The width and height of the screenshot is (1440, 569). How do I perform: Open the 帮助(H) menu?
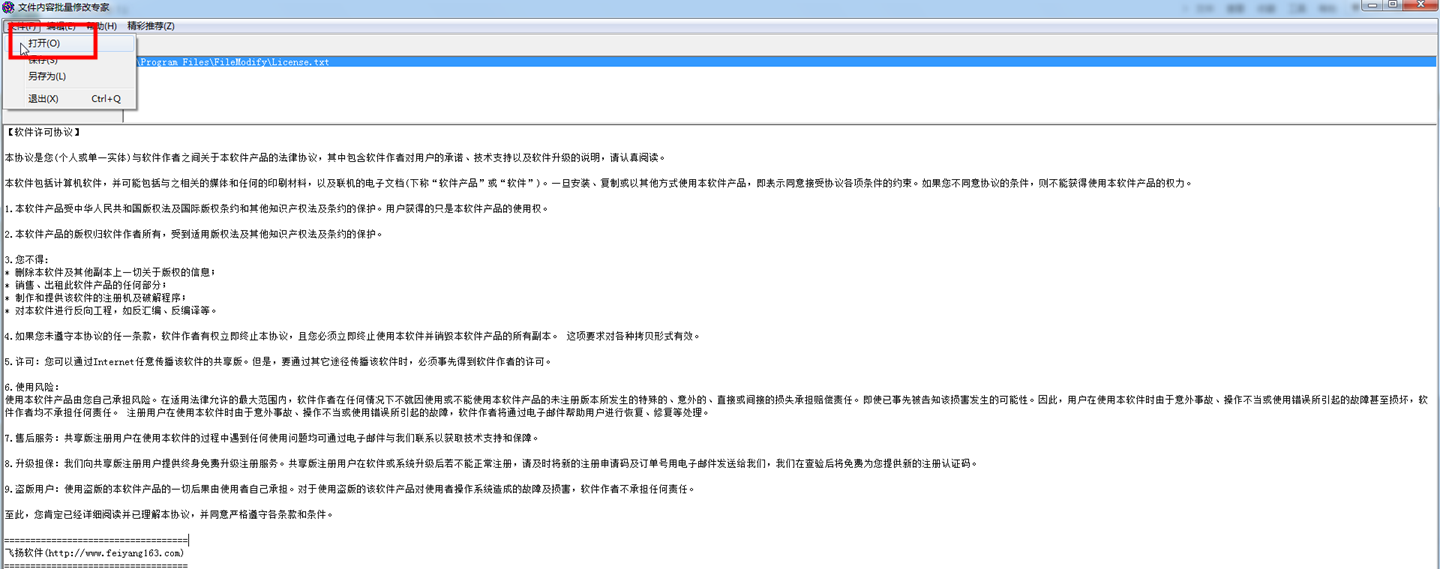[x=101, y=26]
